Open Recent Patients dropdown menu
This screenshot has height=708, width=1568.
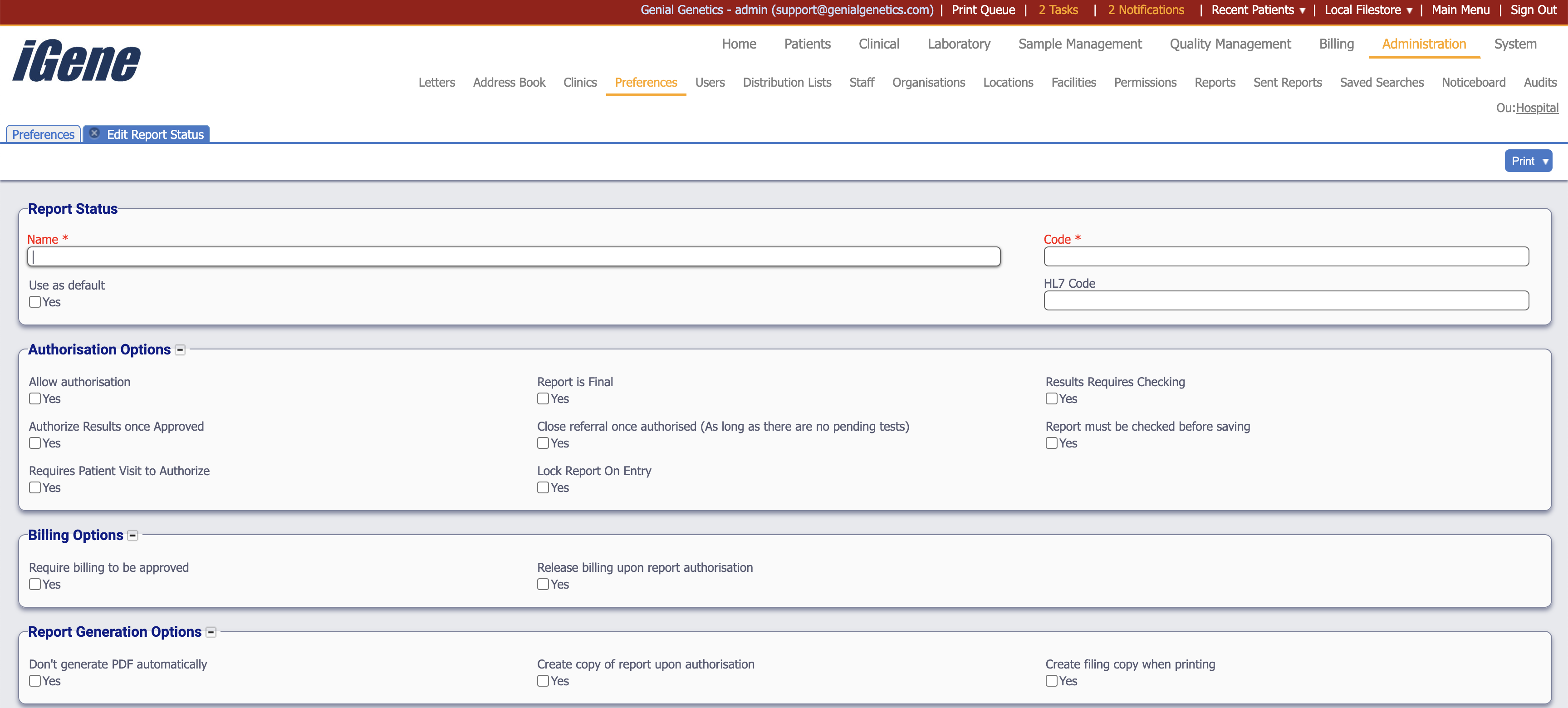tap(1258, 10)
